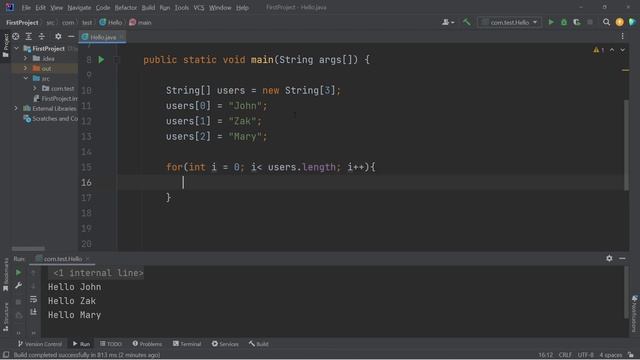Run the com.test.Hello configuration from the toolbar
Viewport: 640px width, 360px height.
(551, 22)
